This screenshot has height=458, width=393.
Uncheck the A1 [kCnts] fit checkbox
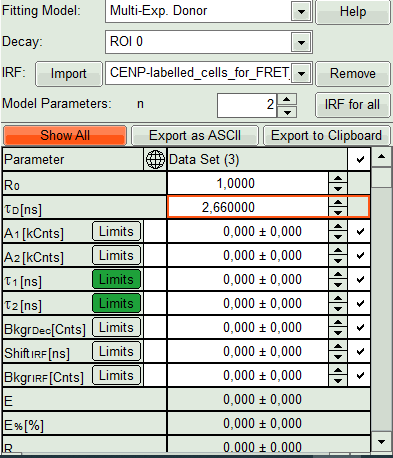(360, 231)
